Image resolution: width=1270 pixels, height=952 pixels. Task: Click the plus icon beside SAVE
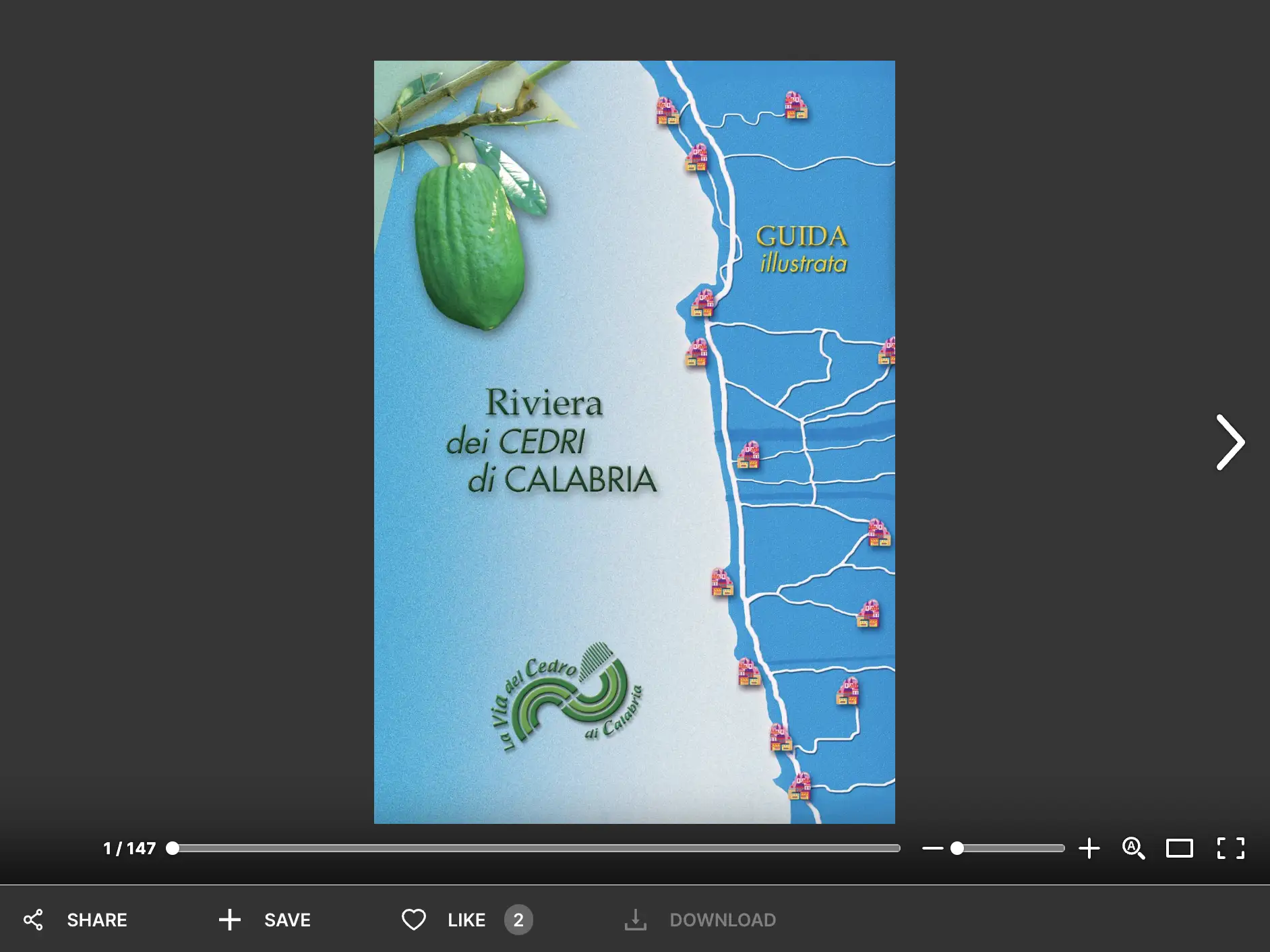229,920
